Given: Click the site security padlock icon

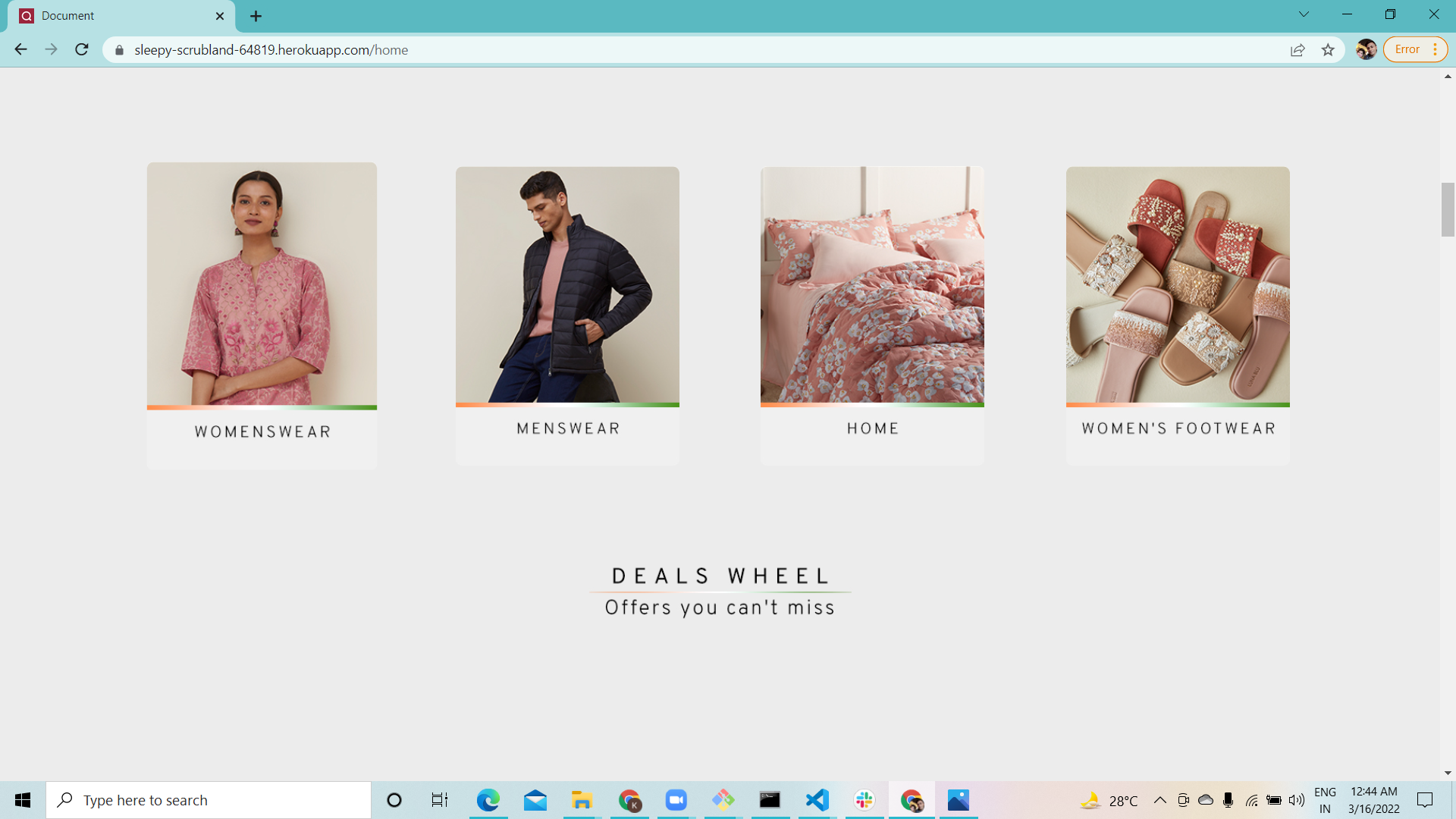Looking at the screenshot, I should point(118,49).
